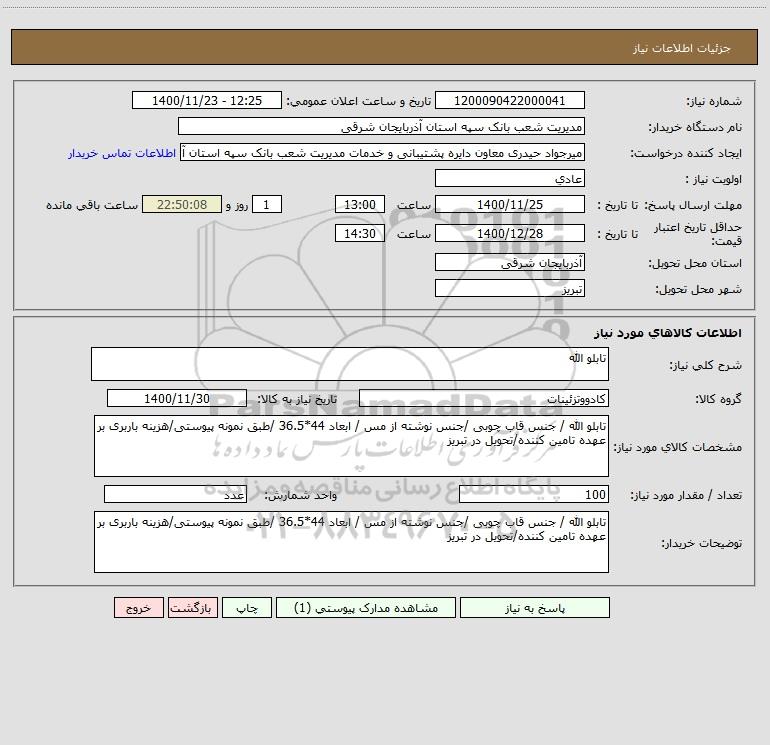Click the گروه کالا field کادووتزئینات
This screenshot has width=770, height=745.
pos(484,398)
